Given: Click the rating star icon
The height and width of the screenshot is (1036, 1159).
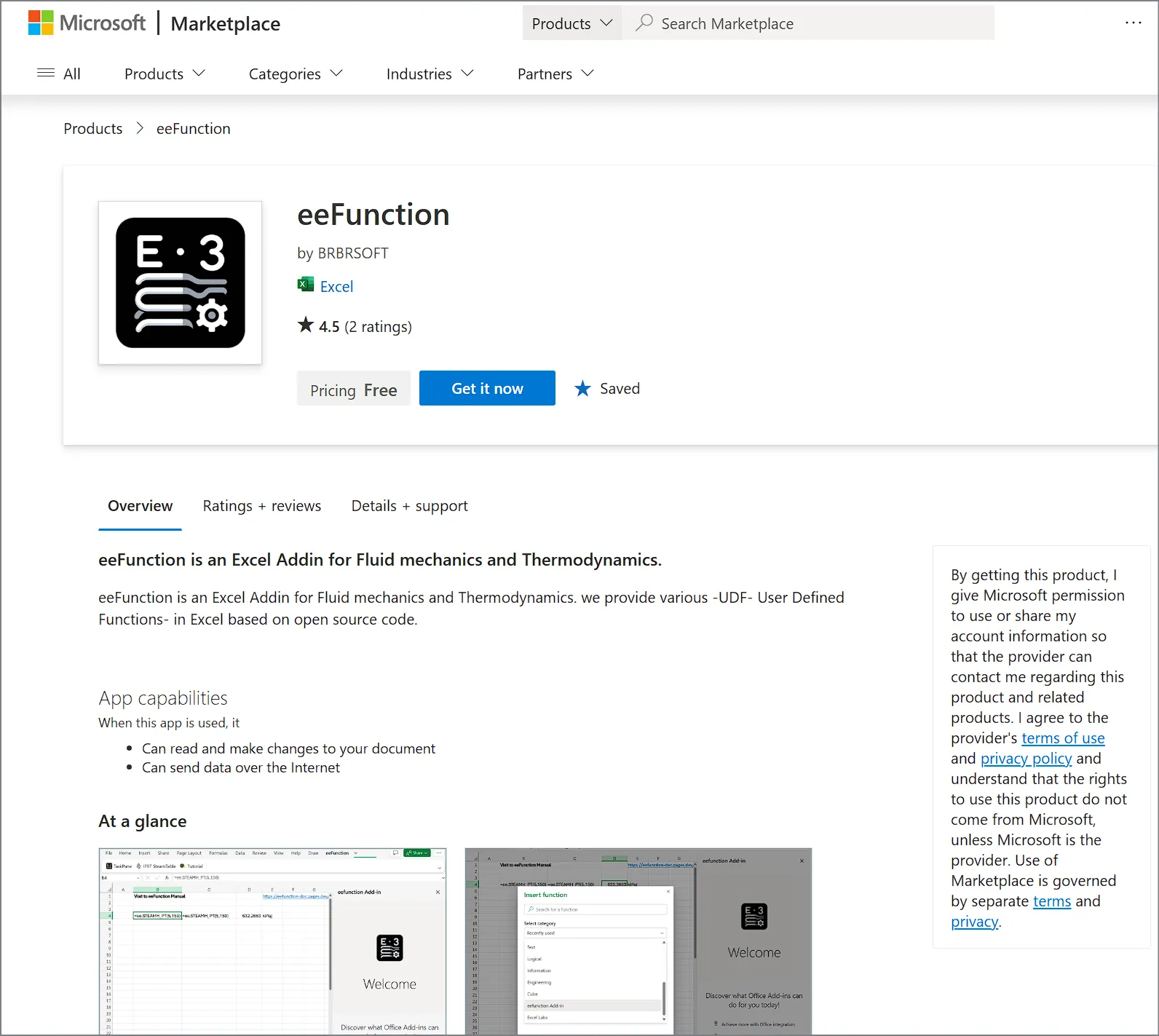Looking at the screenshot, I should 306,325.
